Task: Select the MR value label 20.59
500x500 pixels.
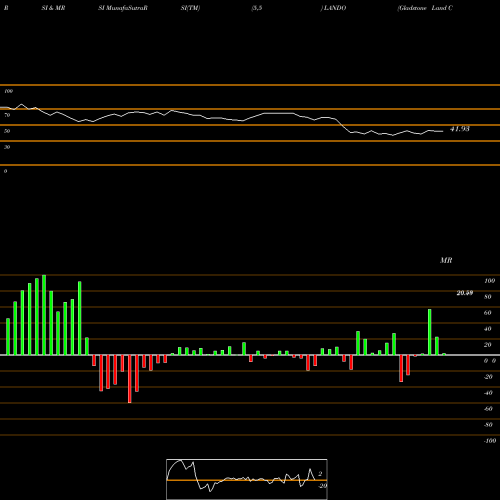Action: tap(465, 293)
